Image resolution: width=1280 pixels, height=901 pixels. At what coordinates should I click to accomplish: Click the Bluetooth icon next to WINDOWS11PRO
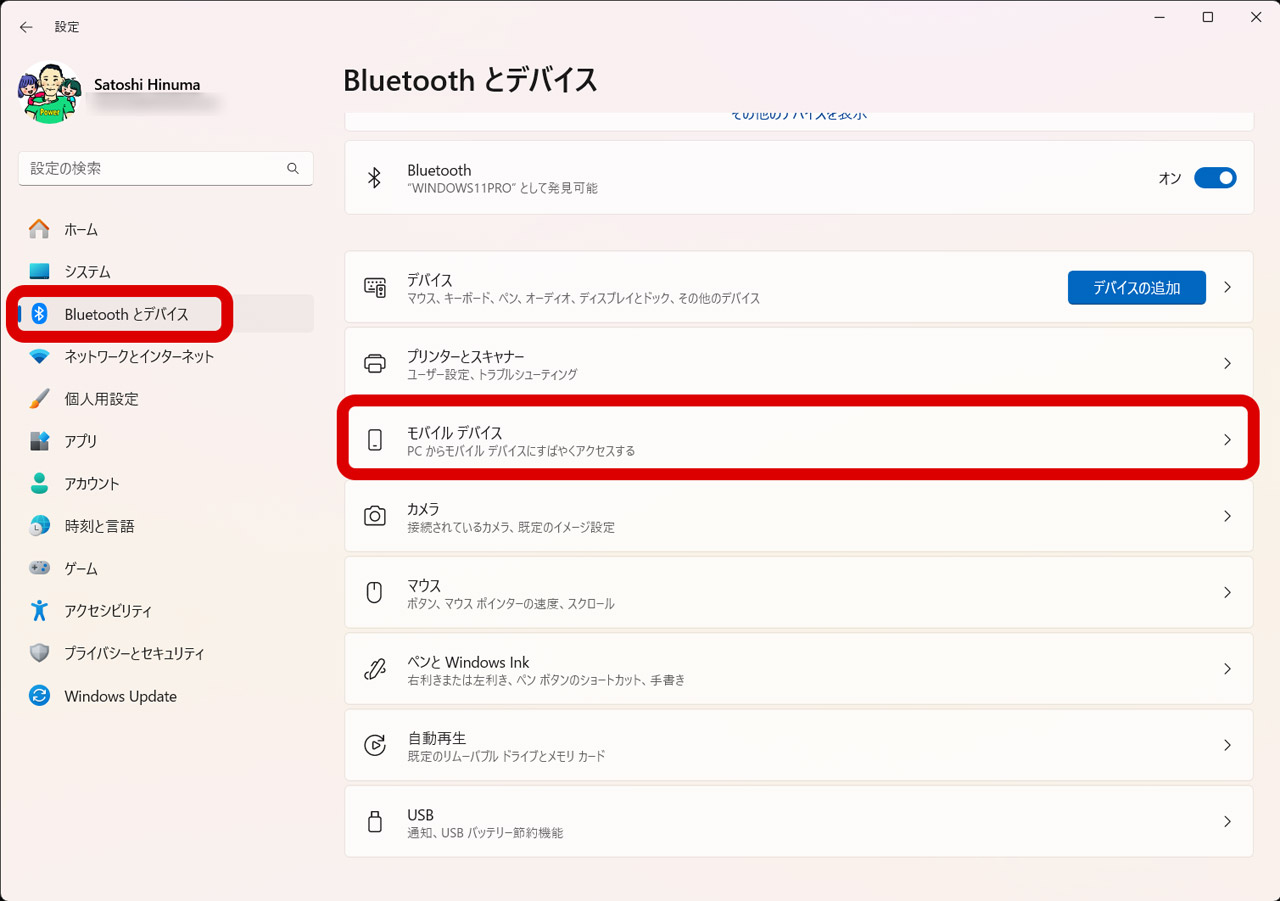pos(375,177)
